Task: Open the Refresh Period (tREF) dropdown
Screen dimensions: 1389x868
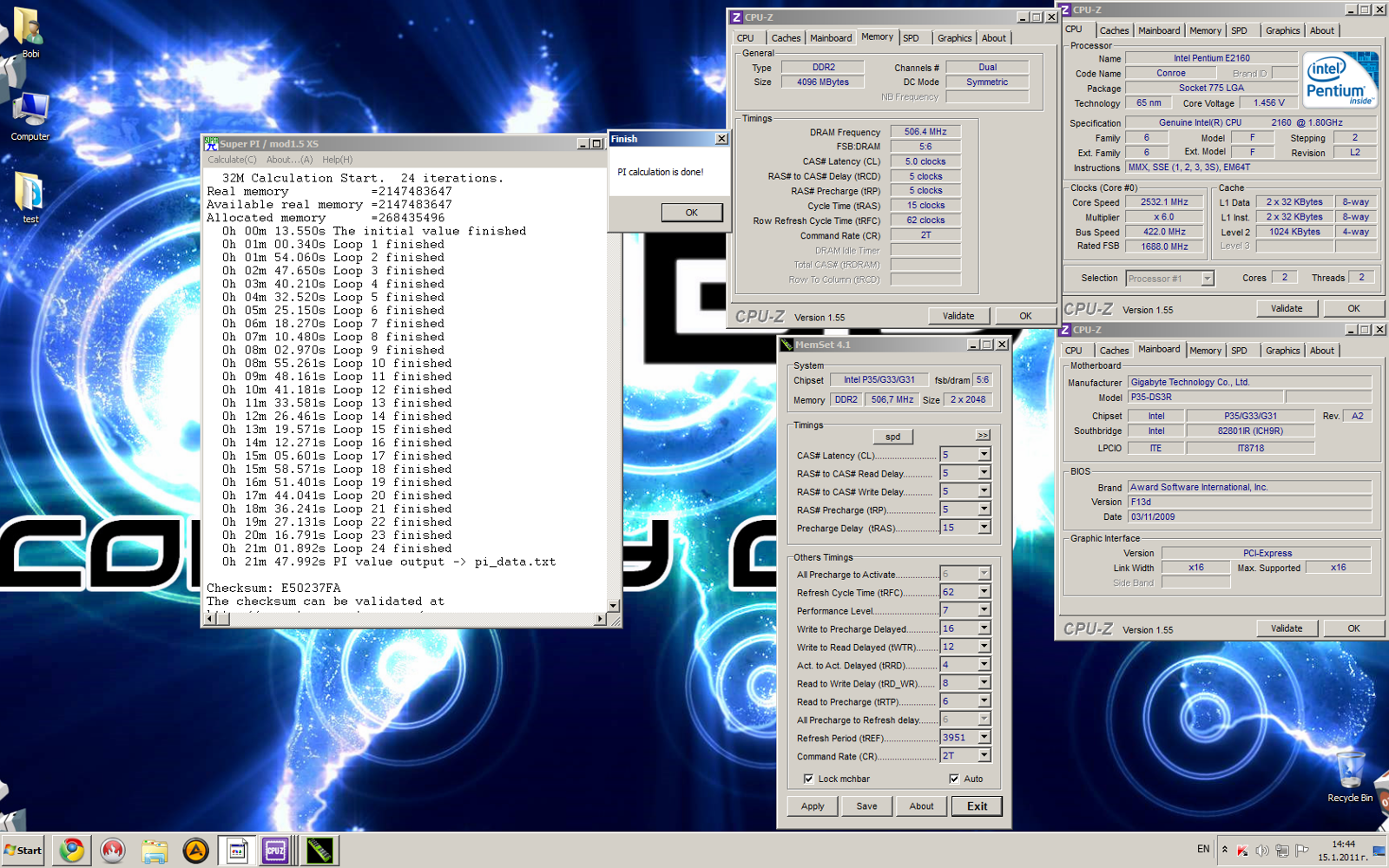Action: coord(984,738)
